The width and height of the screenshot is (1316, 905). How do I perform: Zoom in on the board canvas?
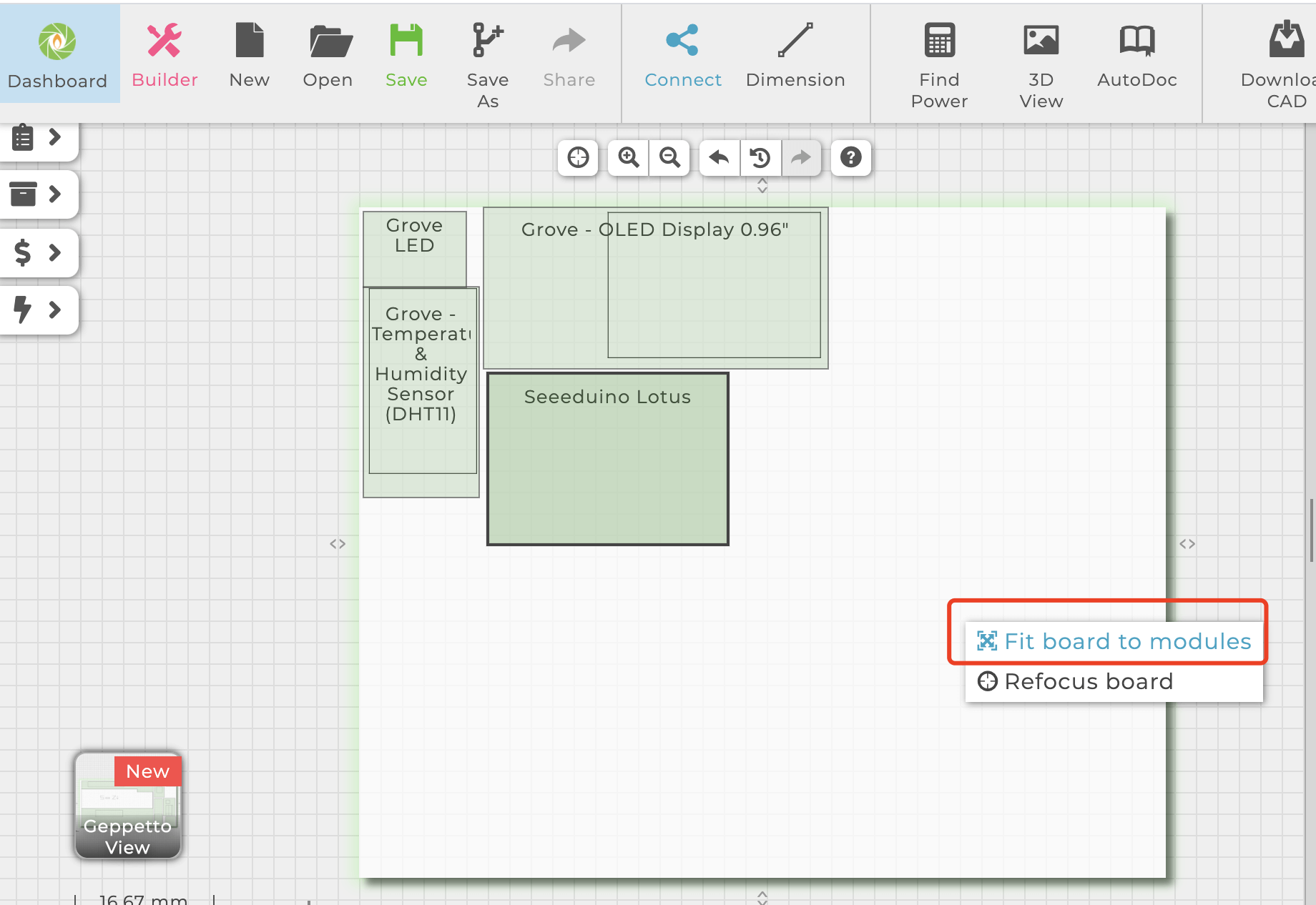629,157
